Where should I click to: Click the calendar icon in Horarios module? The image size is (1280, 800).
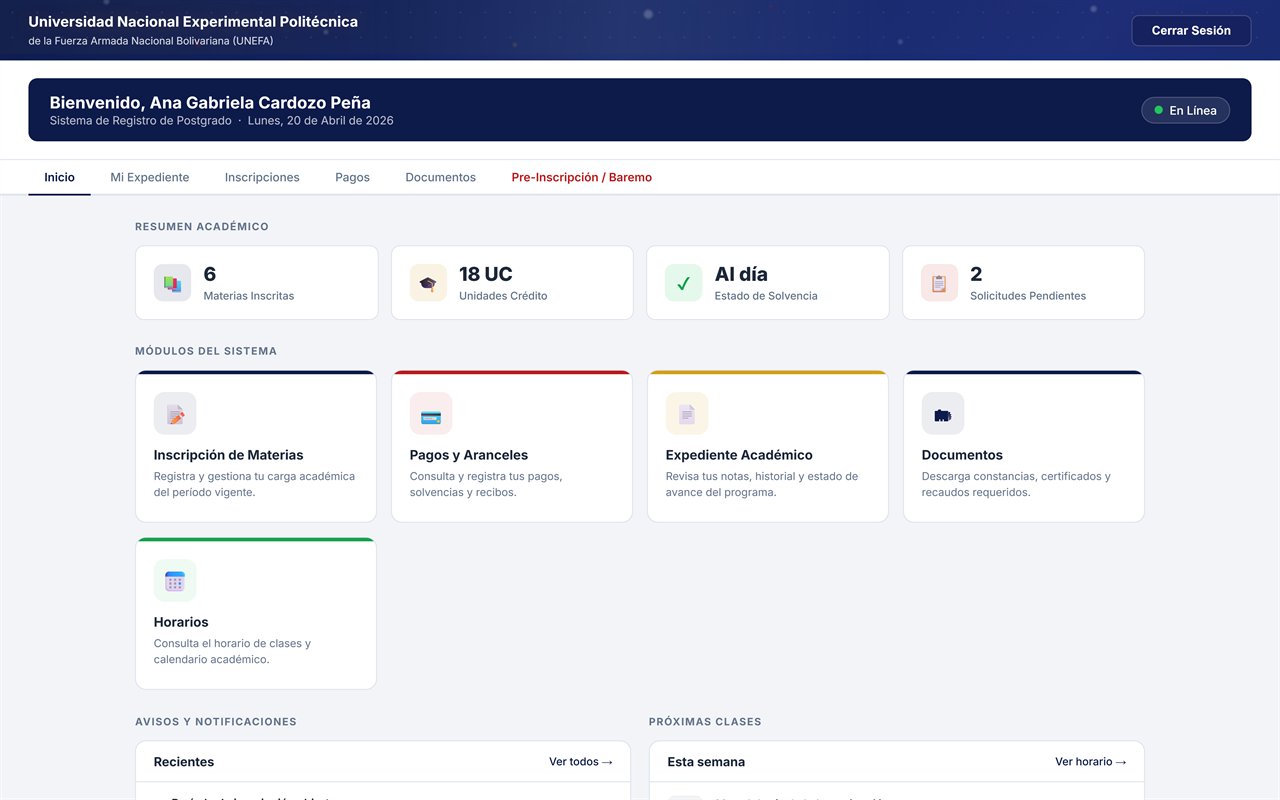[175, 580]
